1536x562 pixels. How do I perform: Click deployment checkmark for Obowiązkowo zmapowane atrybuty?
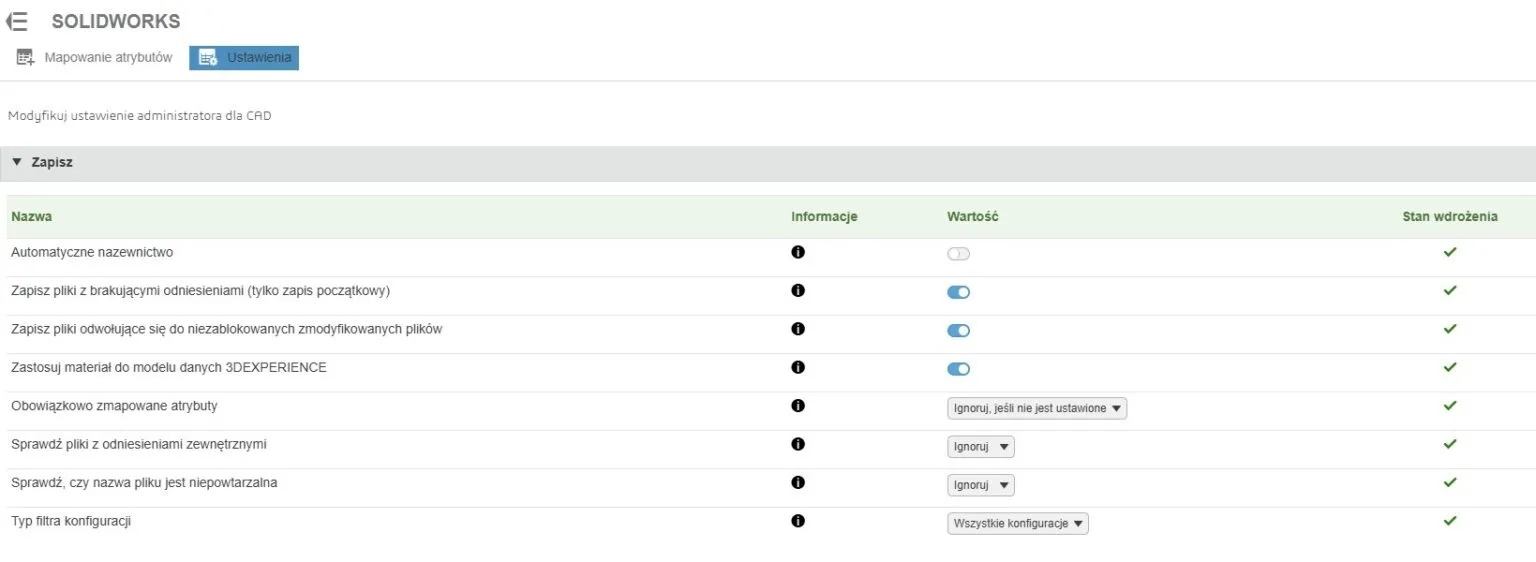click(1450, 405)
